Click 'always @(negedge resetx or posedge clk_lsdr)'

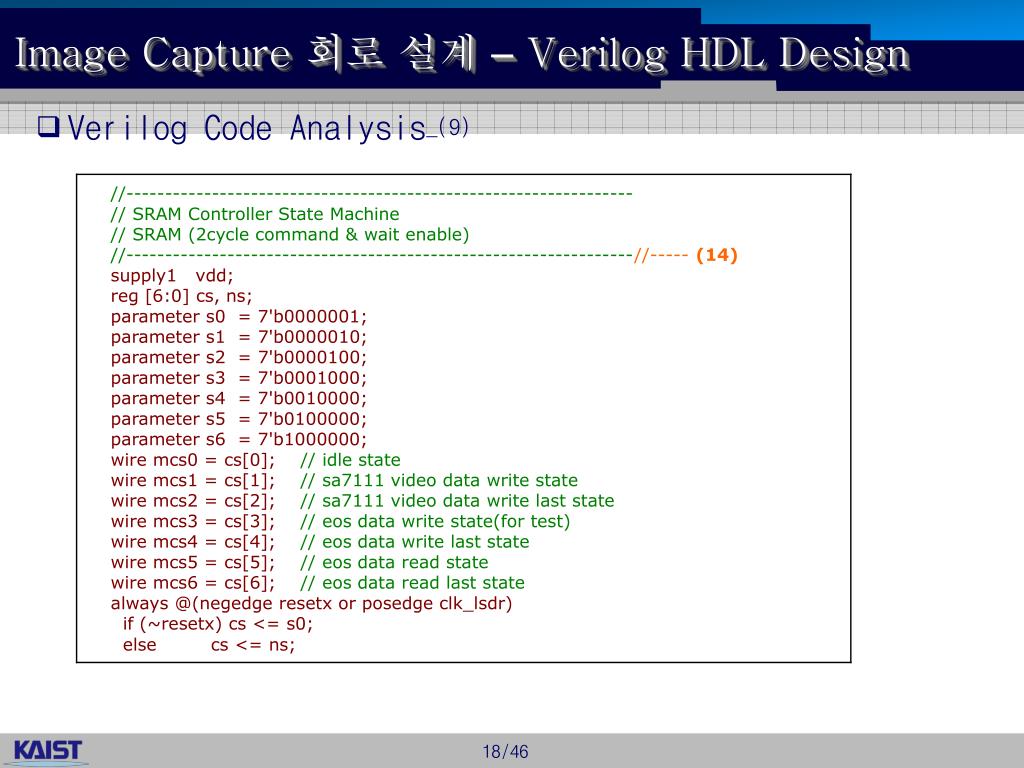pos(312,603)
